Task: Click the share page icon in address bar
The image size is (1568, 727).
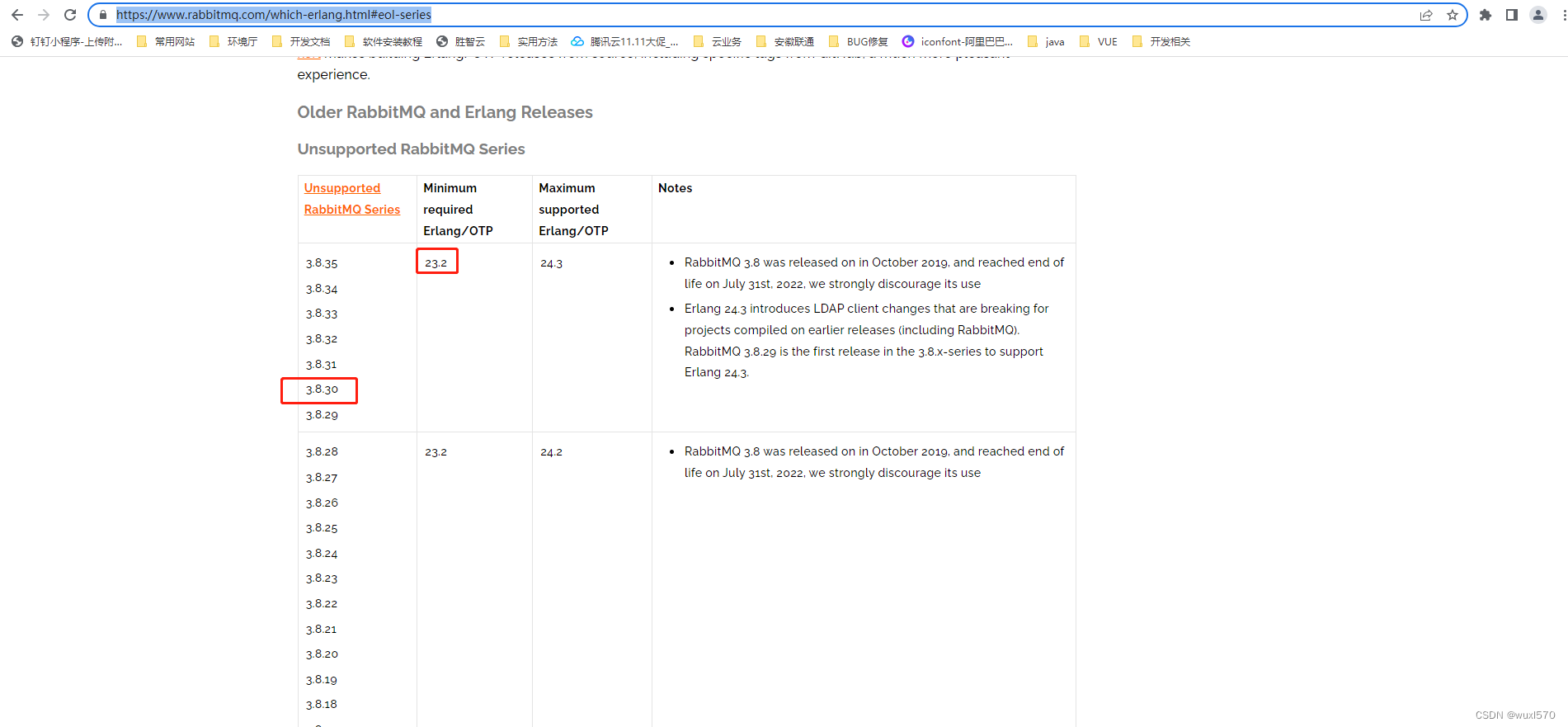Action: point(1426,15)
